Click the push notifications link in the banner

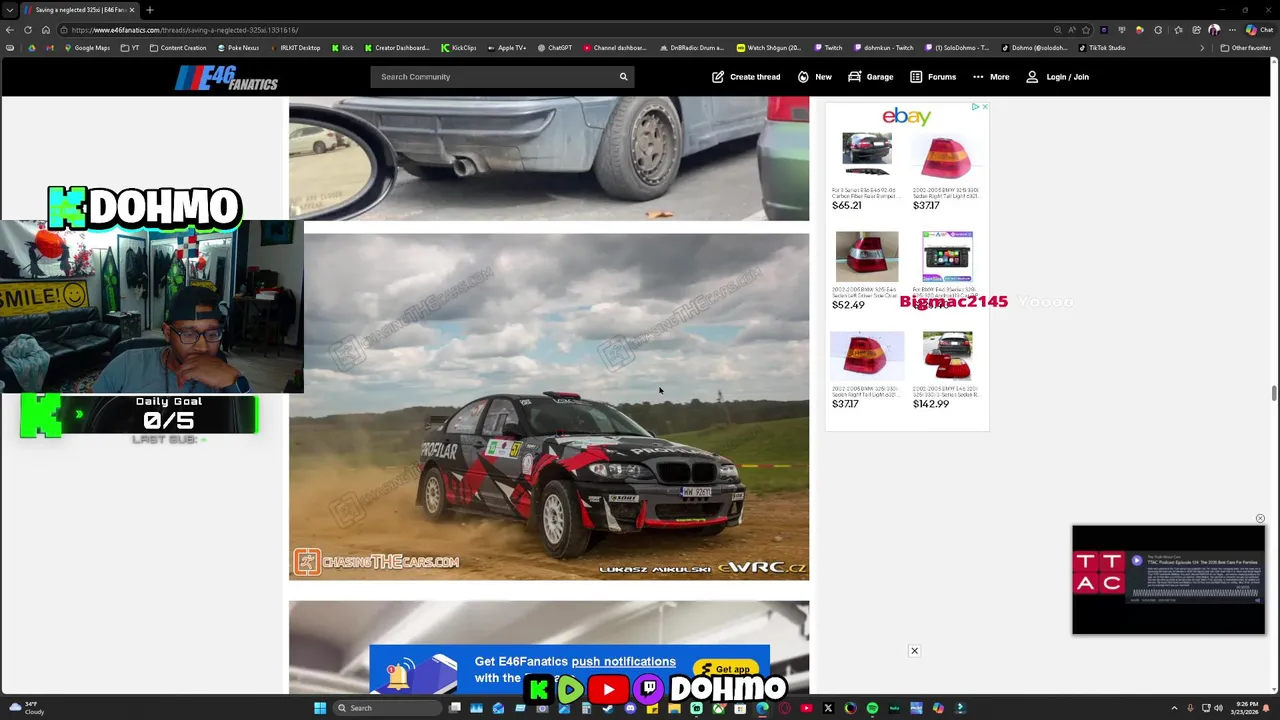(x=624, y=661)
